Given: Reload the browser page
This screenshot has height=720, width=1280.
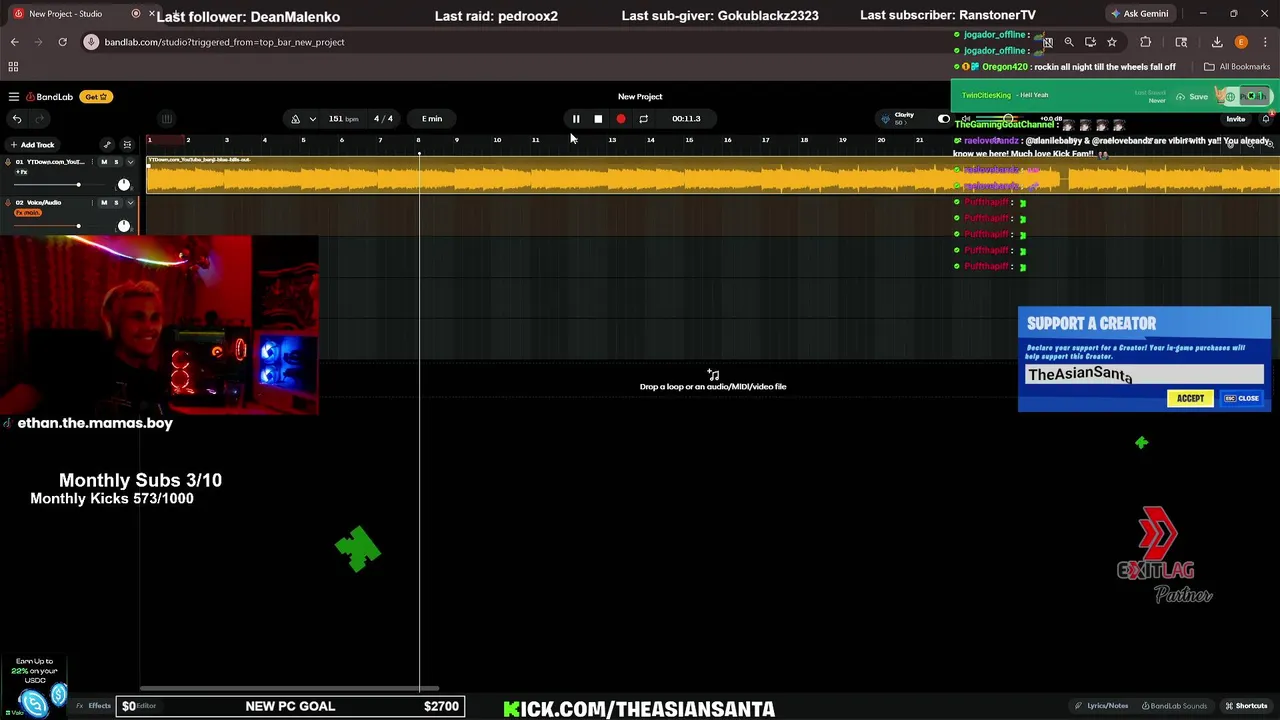Looking at the screenshot, I should [62, 42].
